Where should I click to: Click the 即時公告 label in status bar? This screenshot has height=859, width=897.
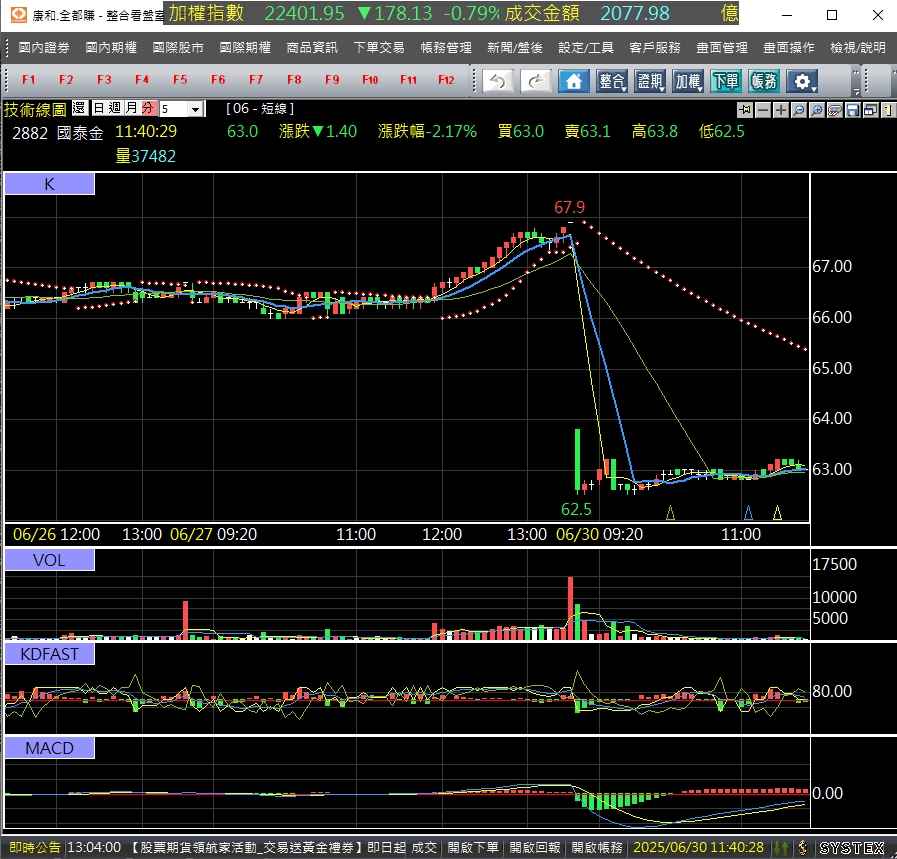click(35, 848)
